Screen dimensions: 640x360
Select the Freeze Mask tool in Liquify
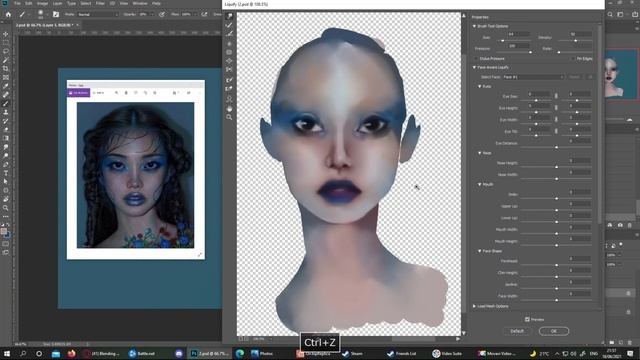(x=229, y=80)
